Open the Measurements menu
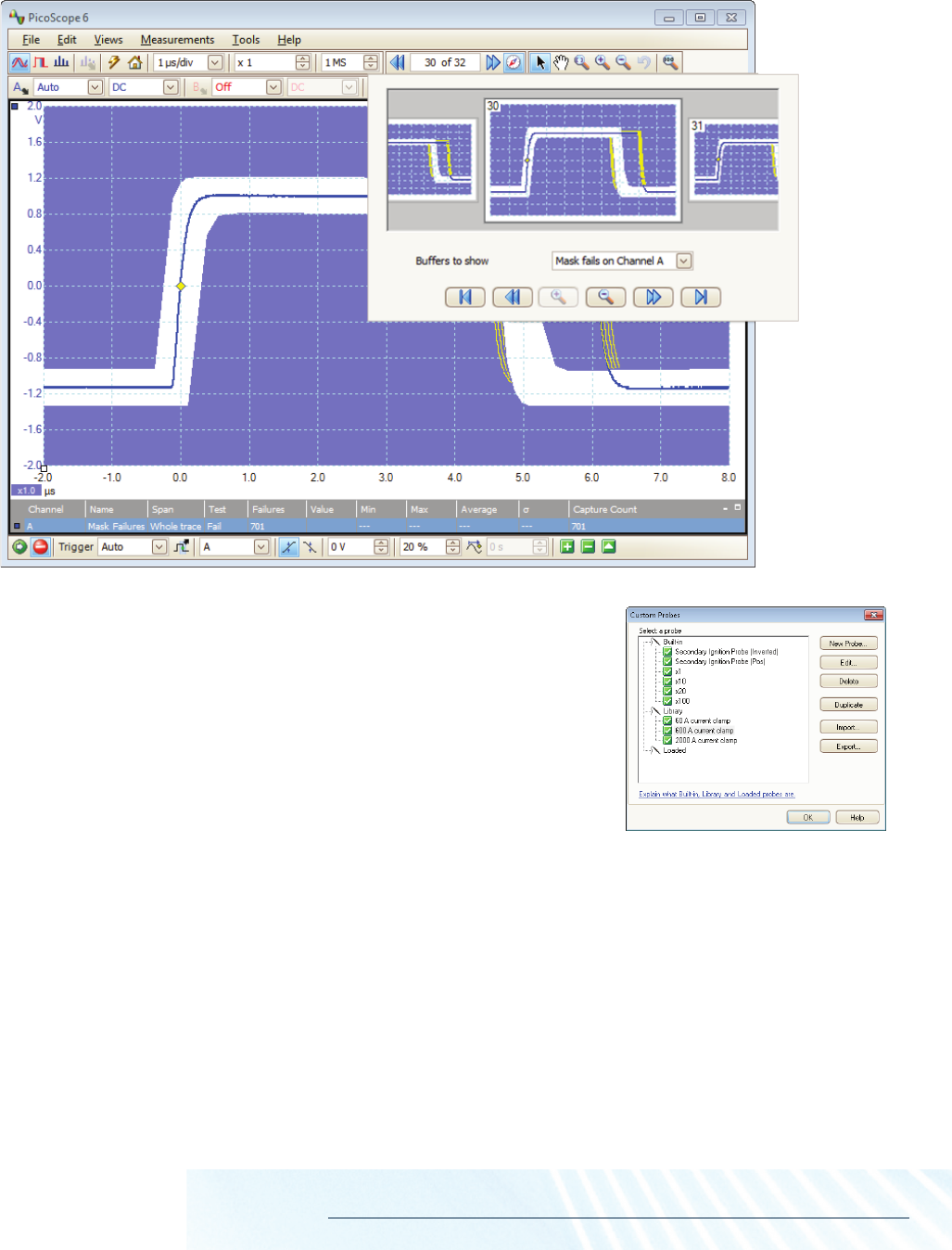Viewport: 952px width, 1250px height. 177,40
